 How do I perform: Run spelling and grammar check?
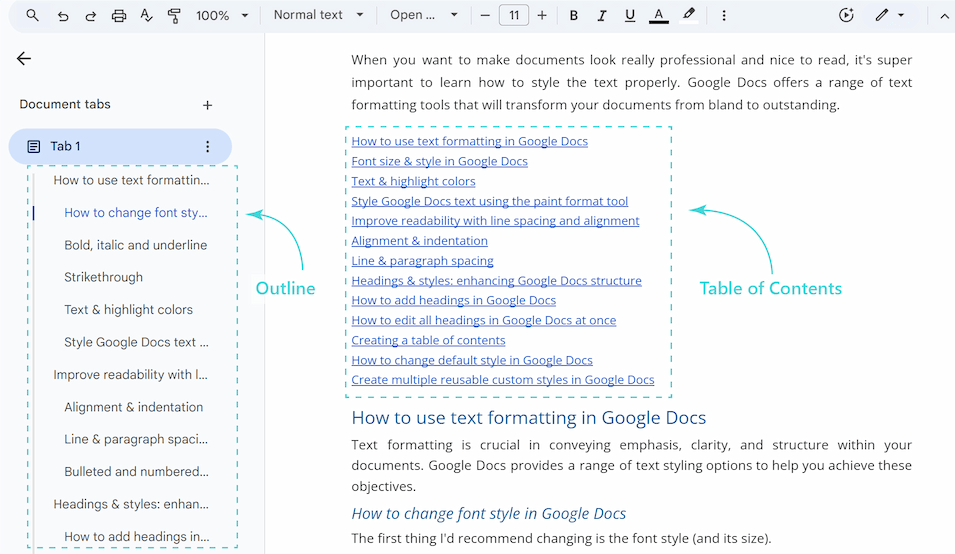click(146, 15)
